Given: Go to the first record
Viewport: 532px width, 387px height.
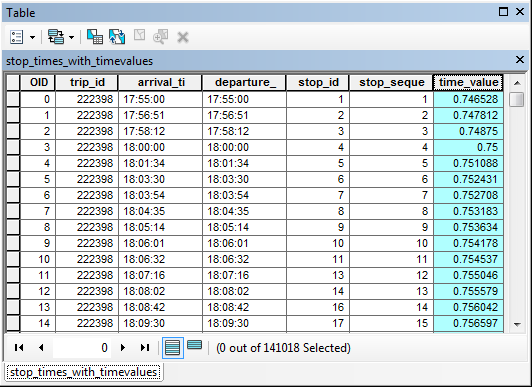Looking at the screenshot, I should click(19, 347).
